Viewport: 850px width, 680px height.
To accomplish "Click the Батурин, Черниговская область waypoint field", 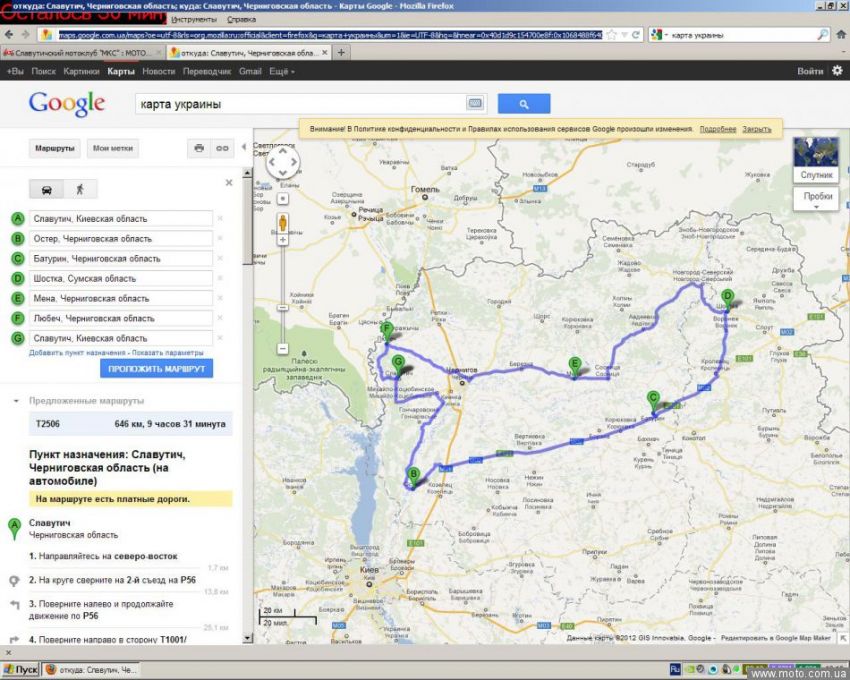I will click(x=121, y=259).
